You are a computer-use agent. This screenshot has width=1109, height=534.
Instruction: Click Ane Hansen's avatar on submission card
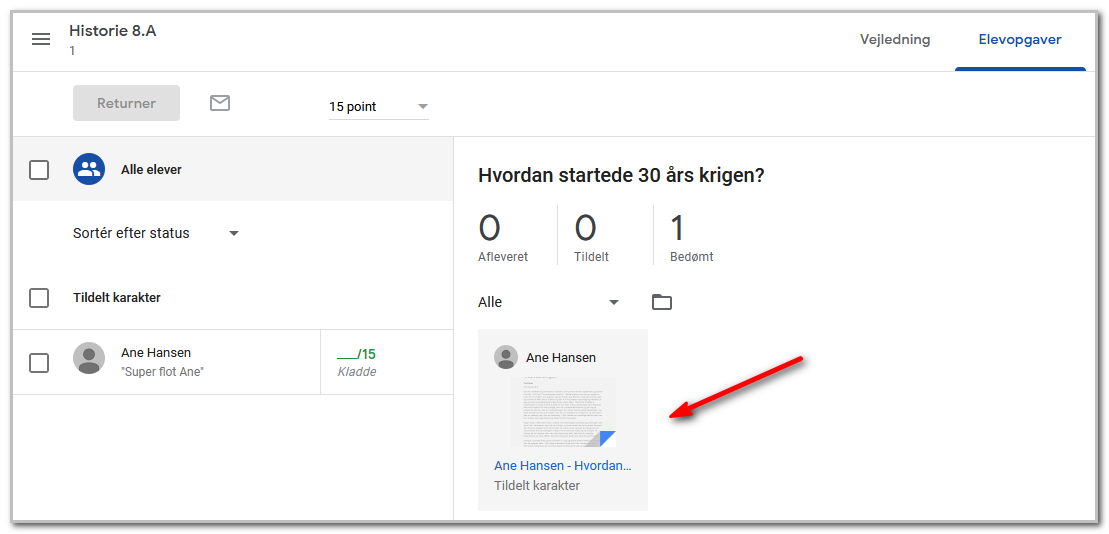505,357
